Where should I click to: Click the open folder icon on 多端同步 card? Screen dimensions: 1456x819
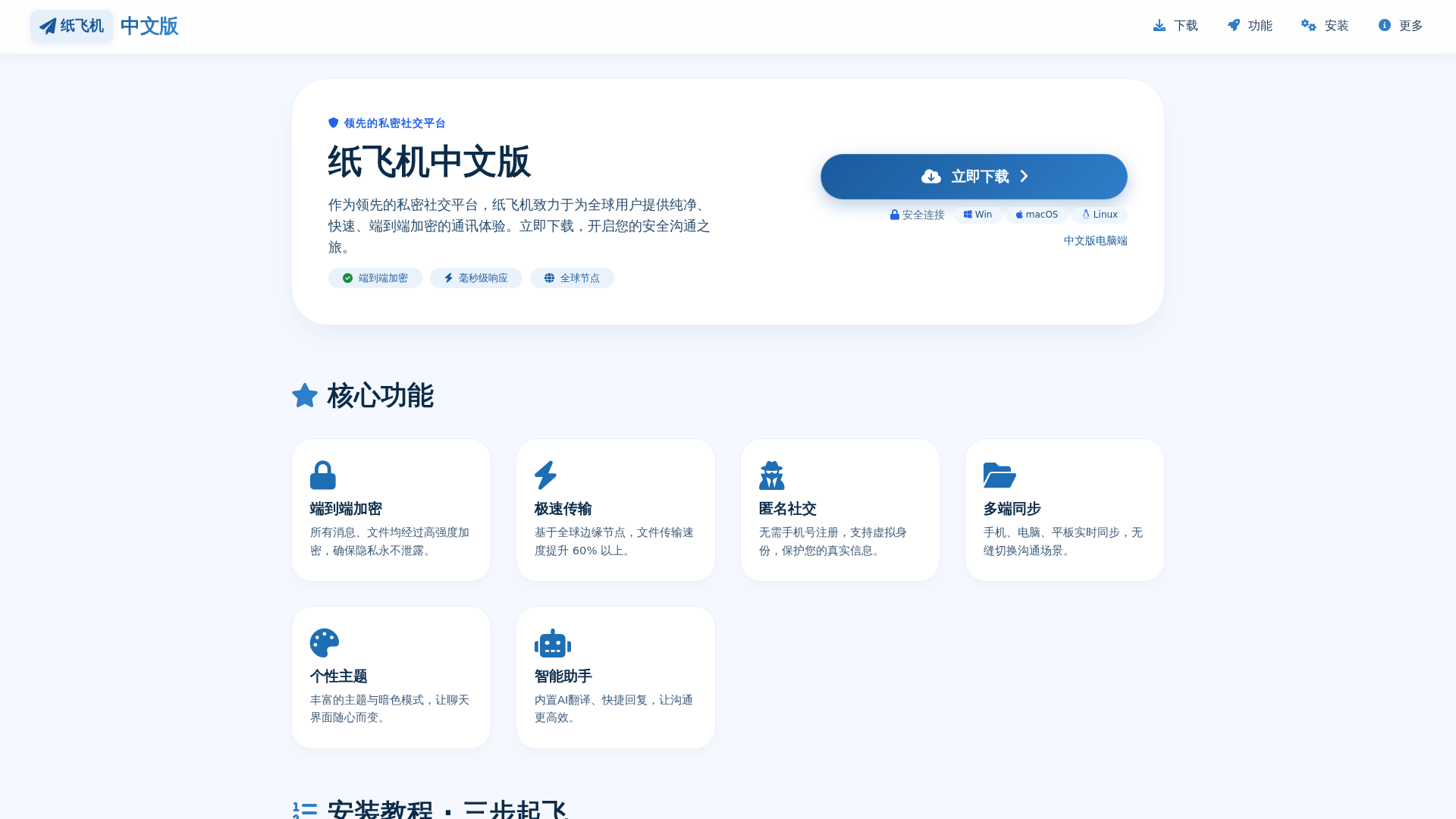coord(999,475)
